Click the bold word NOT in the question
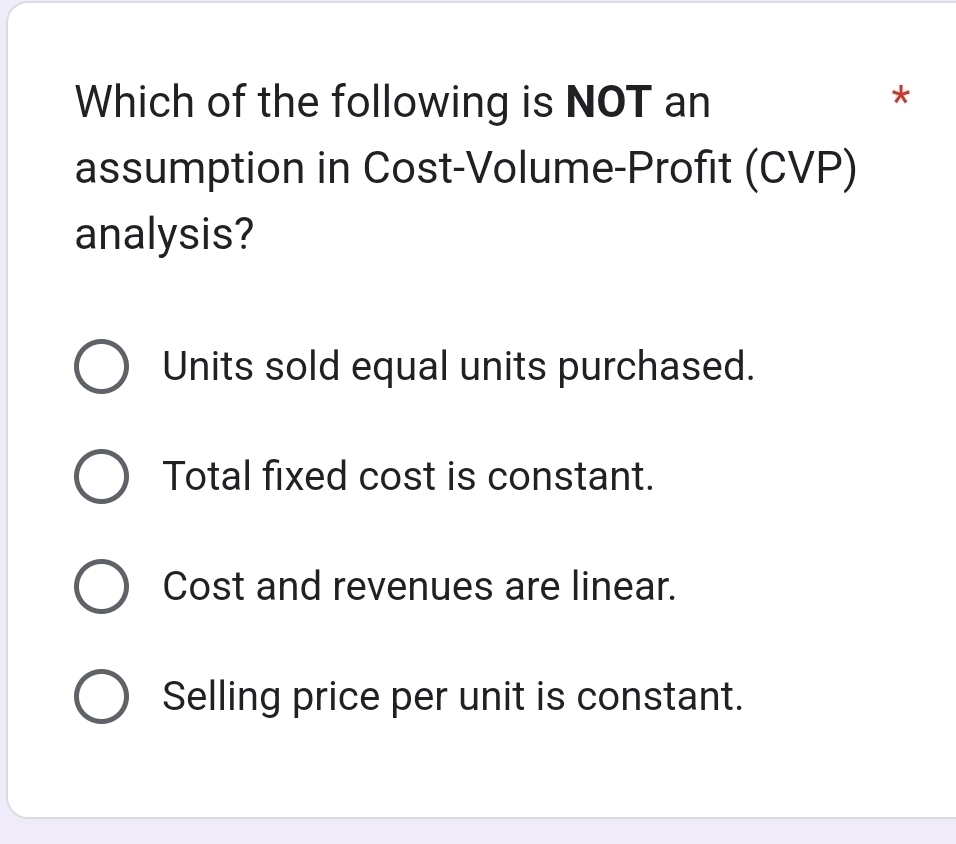 click(610, 102)
